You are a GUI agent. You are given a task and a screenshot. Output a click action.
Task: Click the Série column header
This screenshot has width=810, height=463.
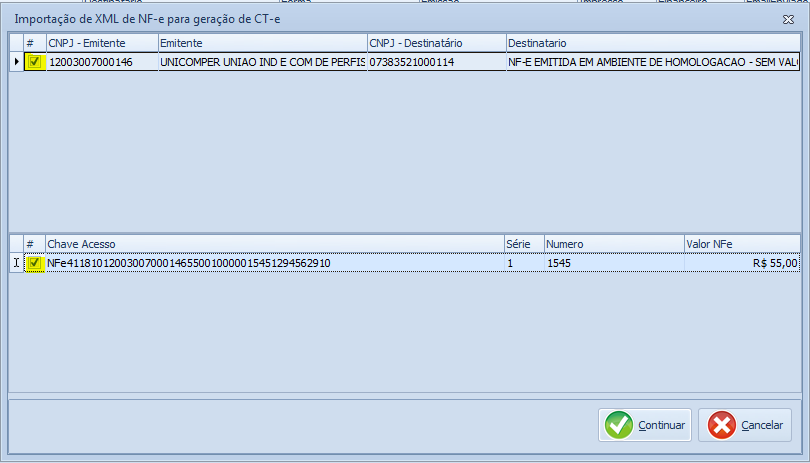coord(523,244)
